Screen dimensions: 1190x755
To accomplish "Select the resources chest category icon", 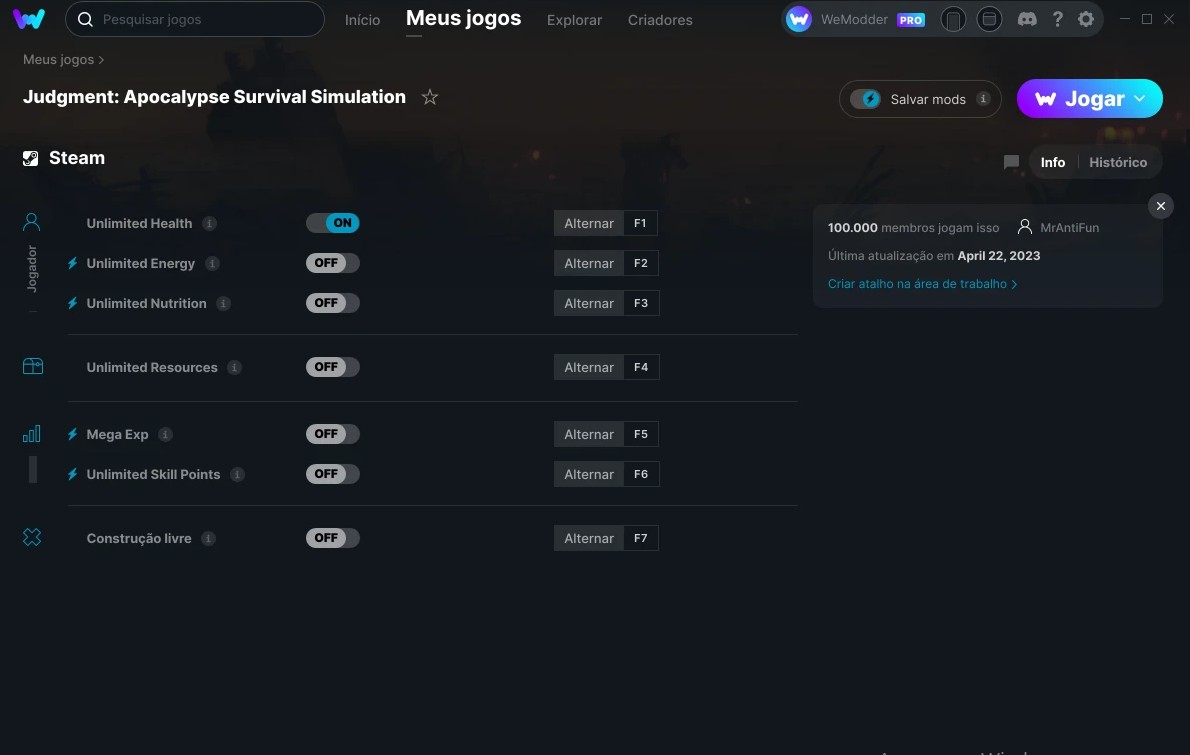I will click(x=33, y=366).
